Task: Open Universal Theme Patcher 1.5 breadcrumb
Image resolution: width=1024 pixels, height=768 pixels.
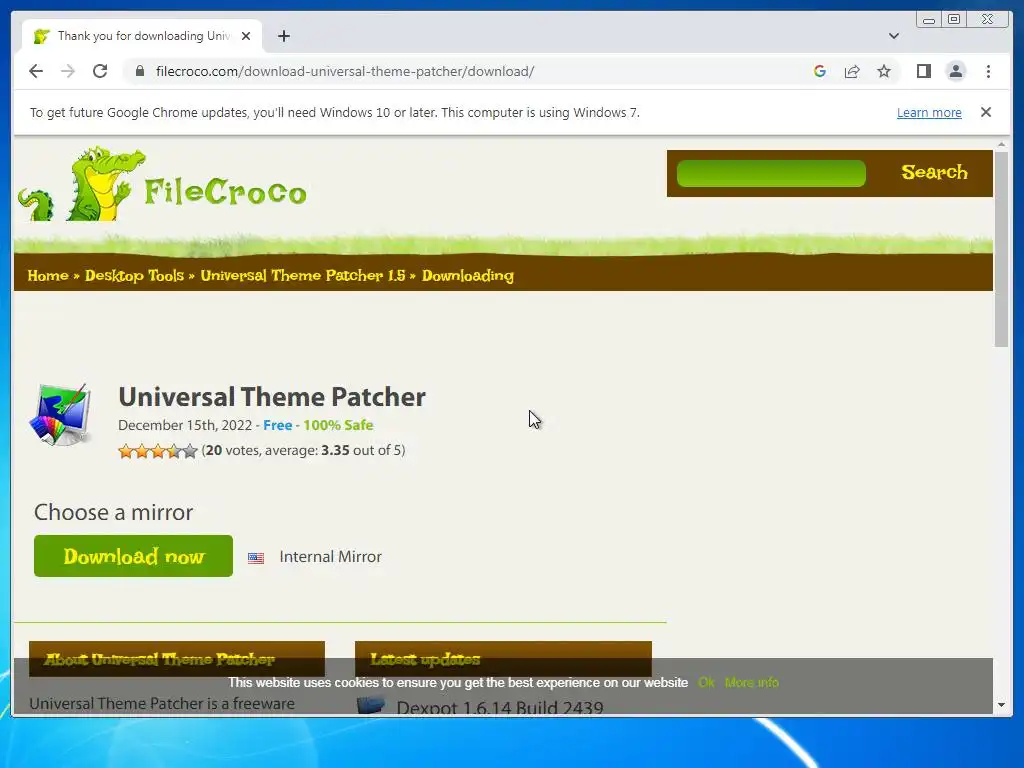Action: coord(303,276)
